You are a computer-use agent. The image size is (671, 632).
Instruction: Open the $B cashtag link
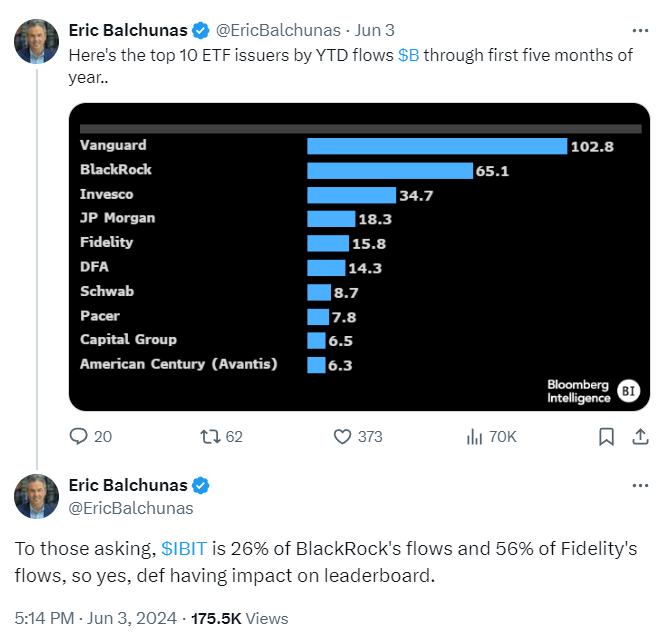(408, 56)
